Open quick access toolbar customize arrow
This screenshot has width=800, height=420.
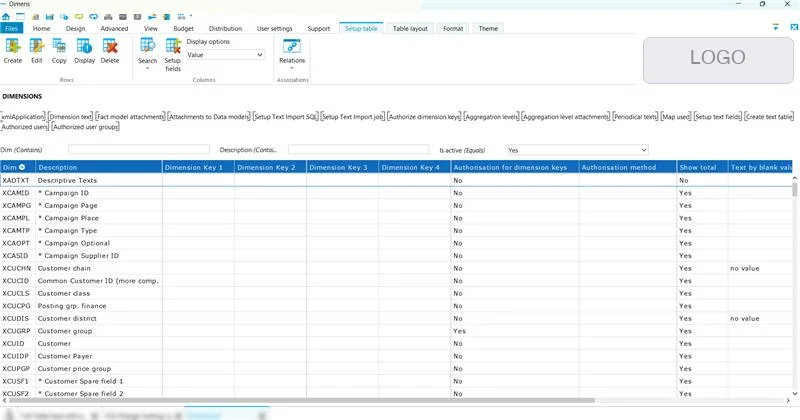[x=191, y=17]
